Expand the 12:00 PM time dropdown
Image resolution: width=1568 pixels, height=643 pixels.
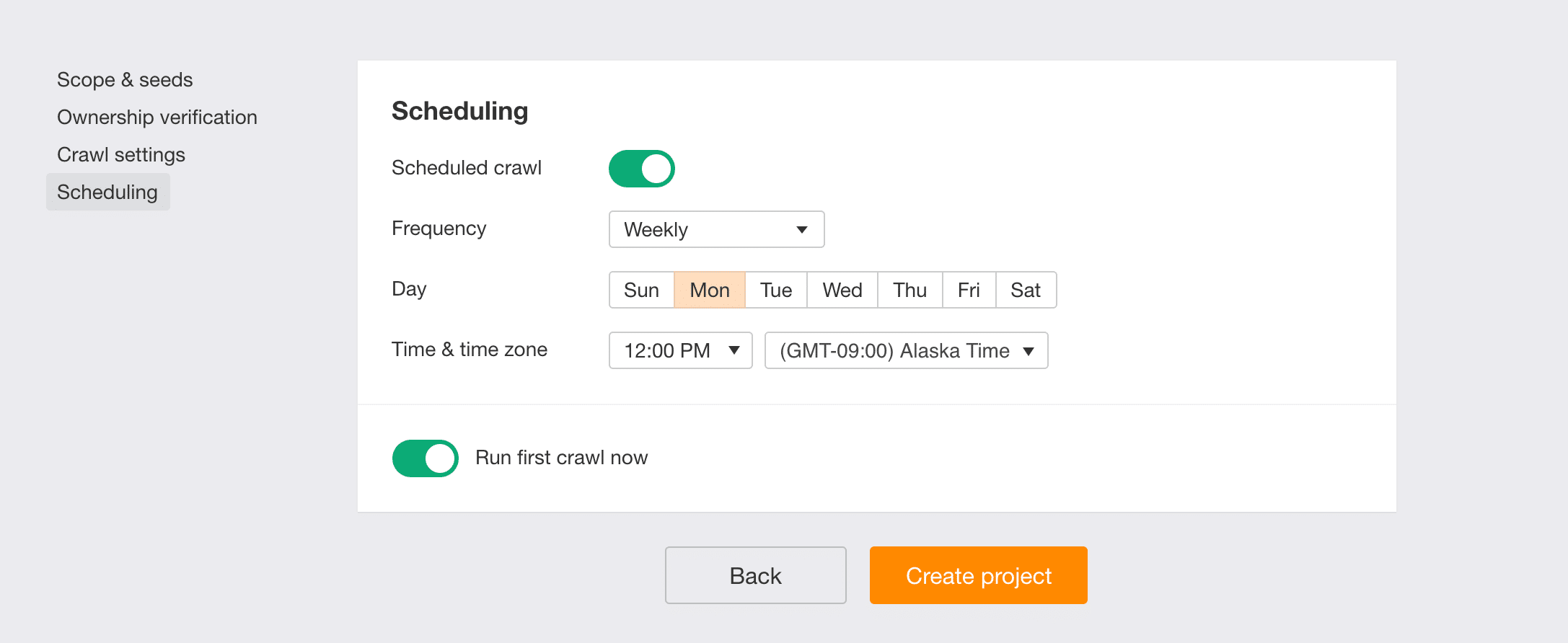tap(680, 350)
